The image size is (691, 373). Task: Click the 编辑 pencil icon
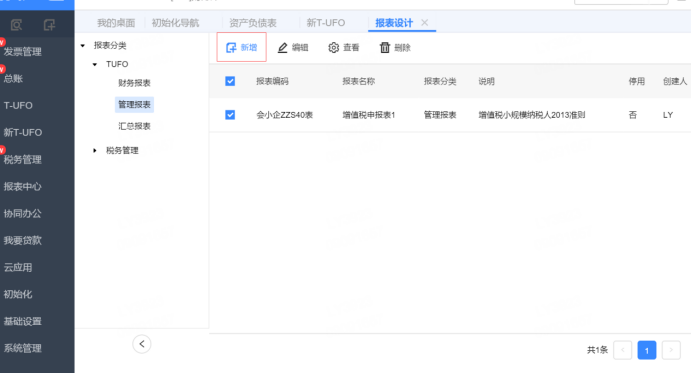(282, 48)
